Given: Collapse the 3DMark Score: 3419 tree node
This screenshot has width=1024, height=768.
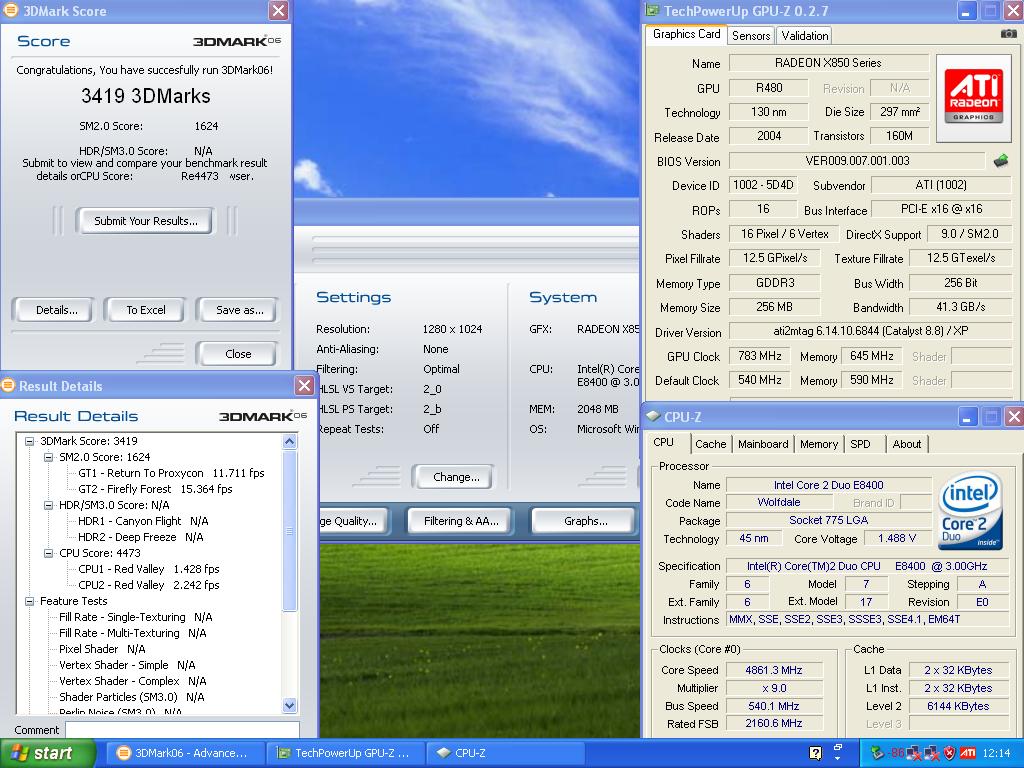Looking at the screenshot, I should [x=29, y=441].
